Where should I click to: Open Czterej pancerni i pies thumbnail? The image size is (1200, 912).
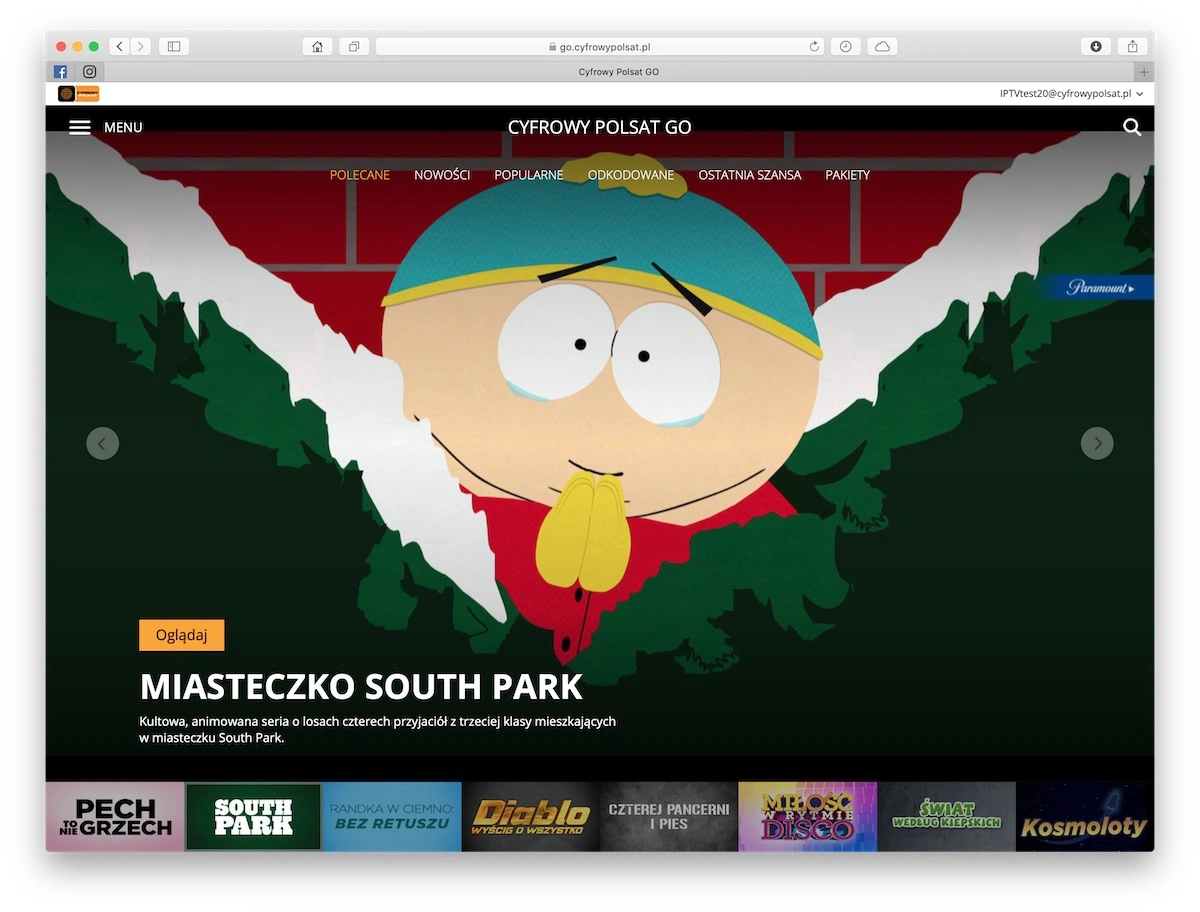pyautogui.click(x=669, y=817)
